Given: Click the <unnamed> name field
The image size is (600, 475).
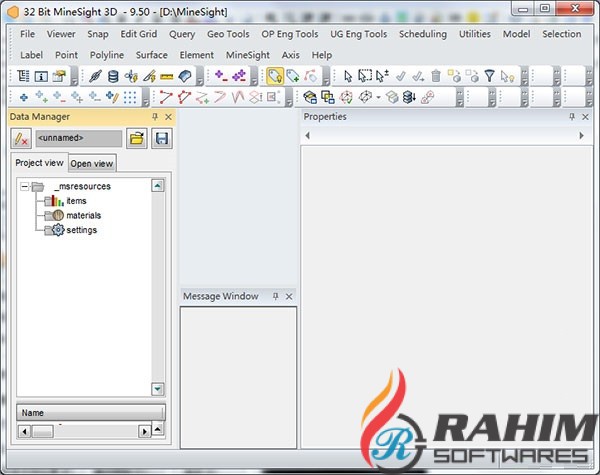Looking at the screenshot, I should click(78, 138).
